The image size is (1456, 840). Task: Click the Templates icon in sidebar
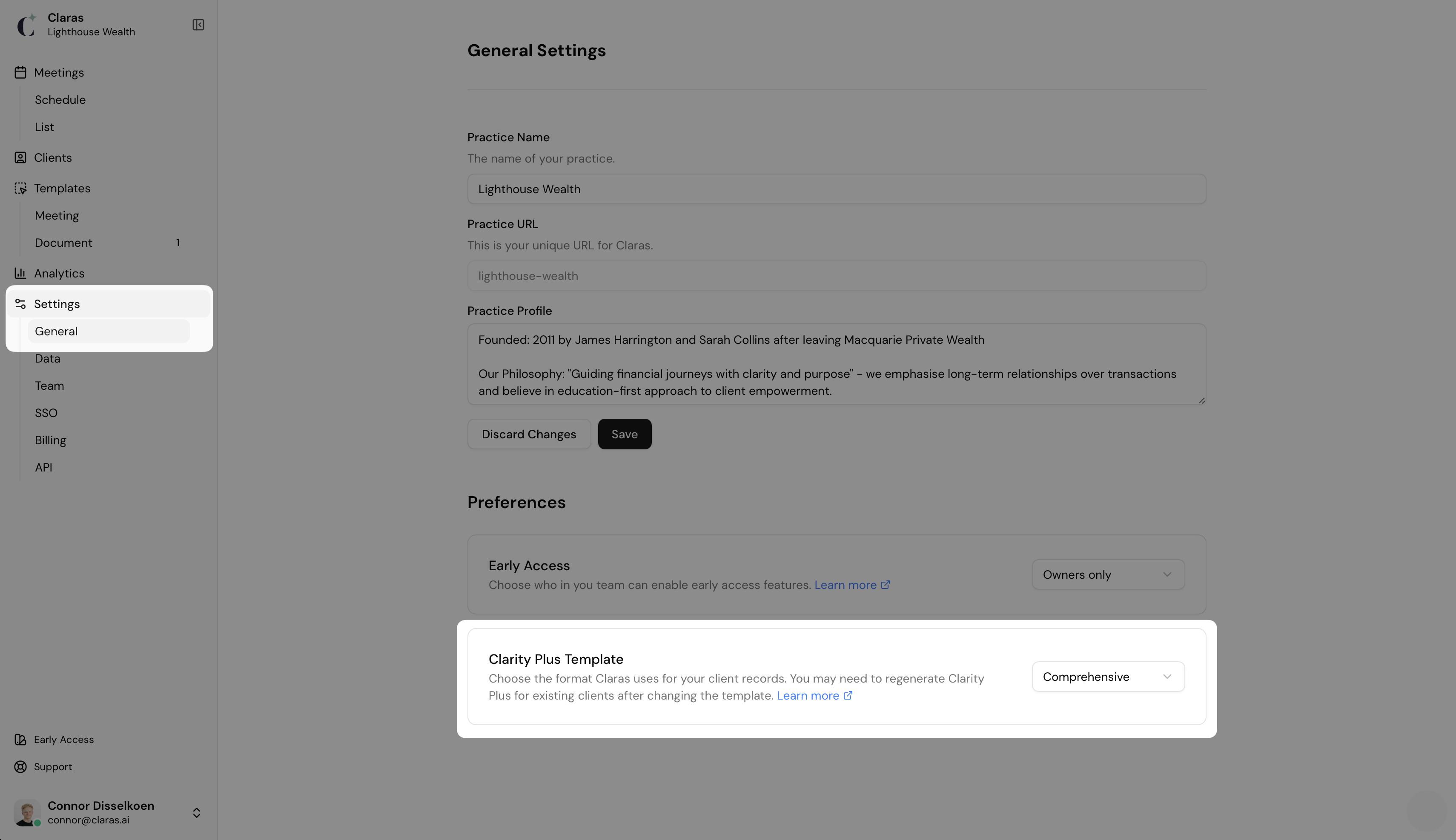coord(20,189)
